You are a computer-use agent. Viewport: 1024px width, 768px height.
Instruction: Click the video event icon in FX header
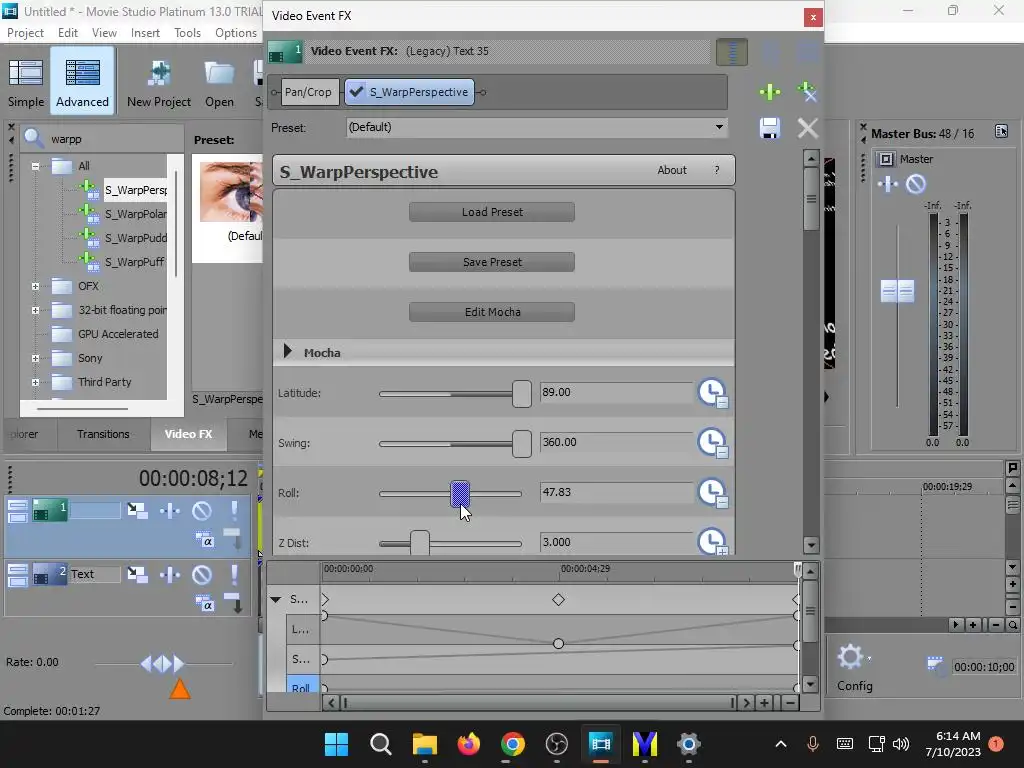coord(285,52)
